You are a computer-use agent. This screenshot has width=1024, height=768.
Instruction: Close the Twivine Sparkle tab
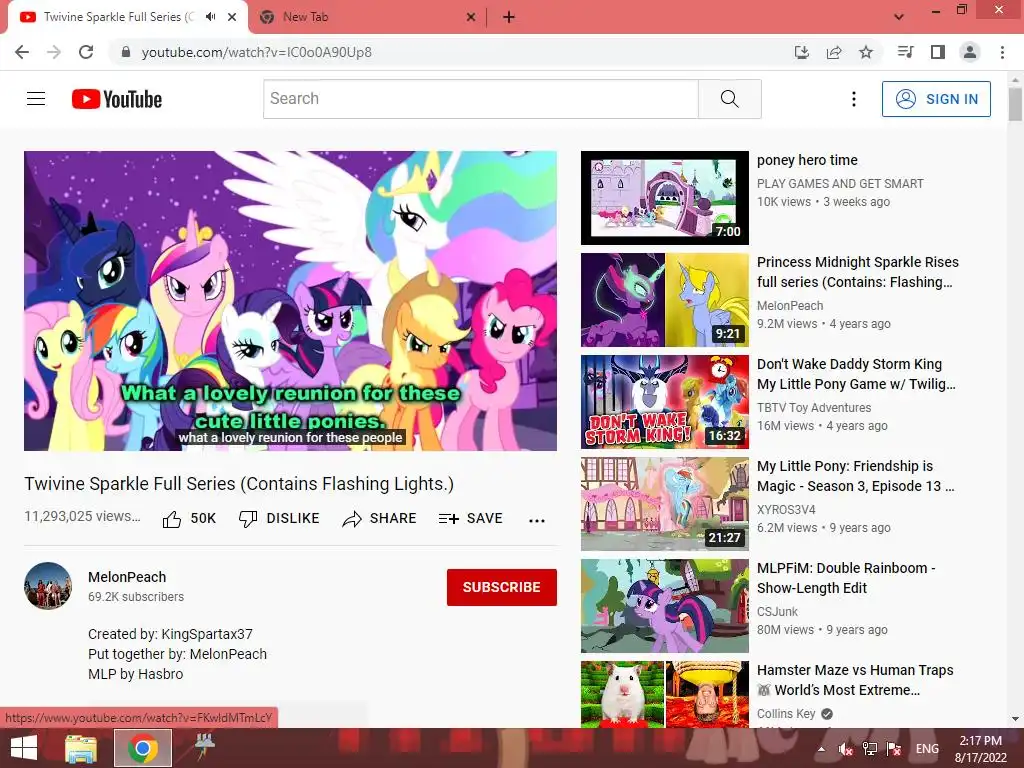(232, 17)
